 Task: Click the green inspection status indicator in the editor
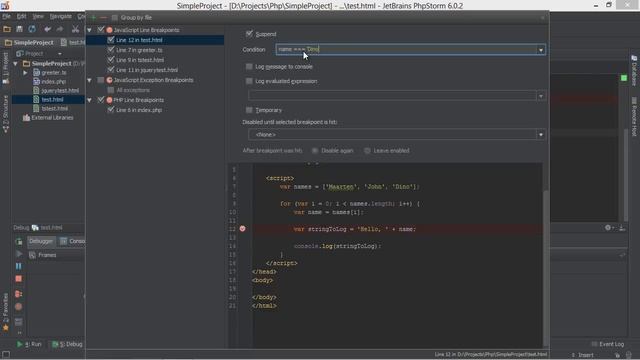(624, 78)
